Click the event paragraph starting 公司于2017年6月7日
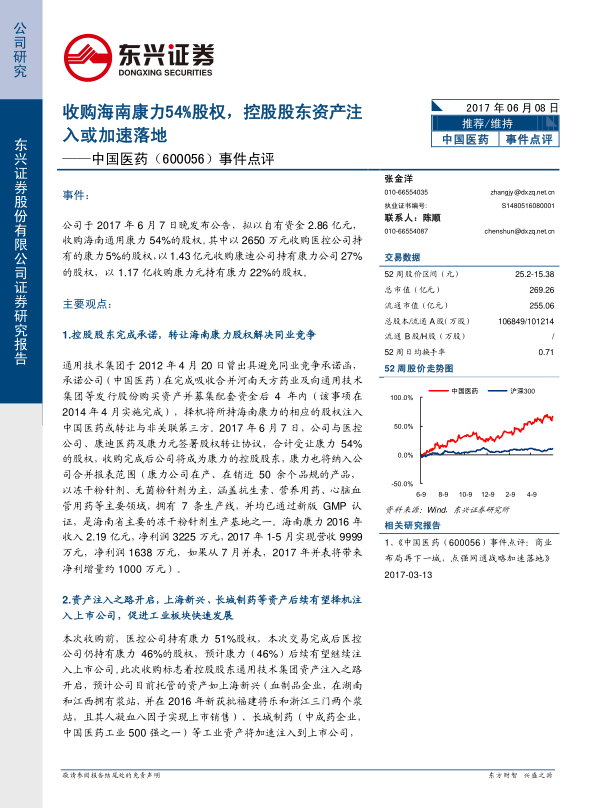596x808 pixels. [212, 249]
